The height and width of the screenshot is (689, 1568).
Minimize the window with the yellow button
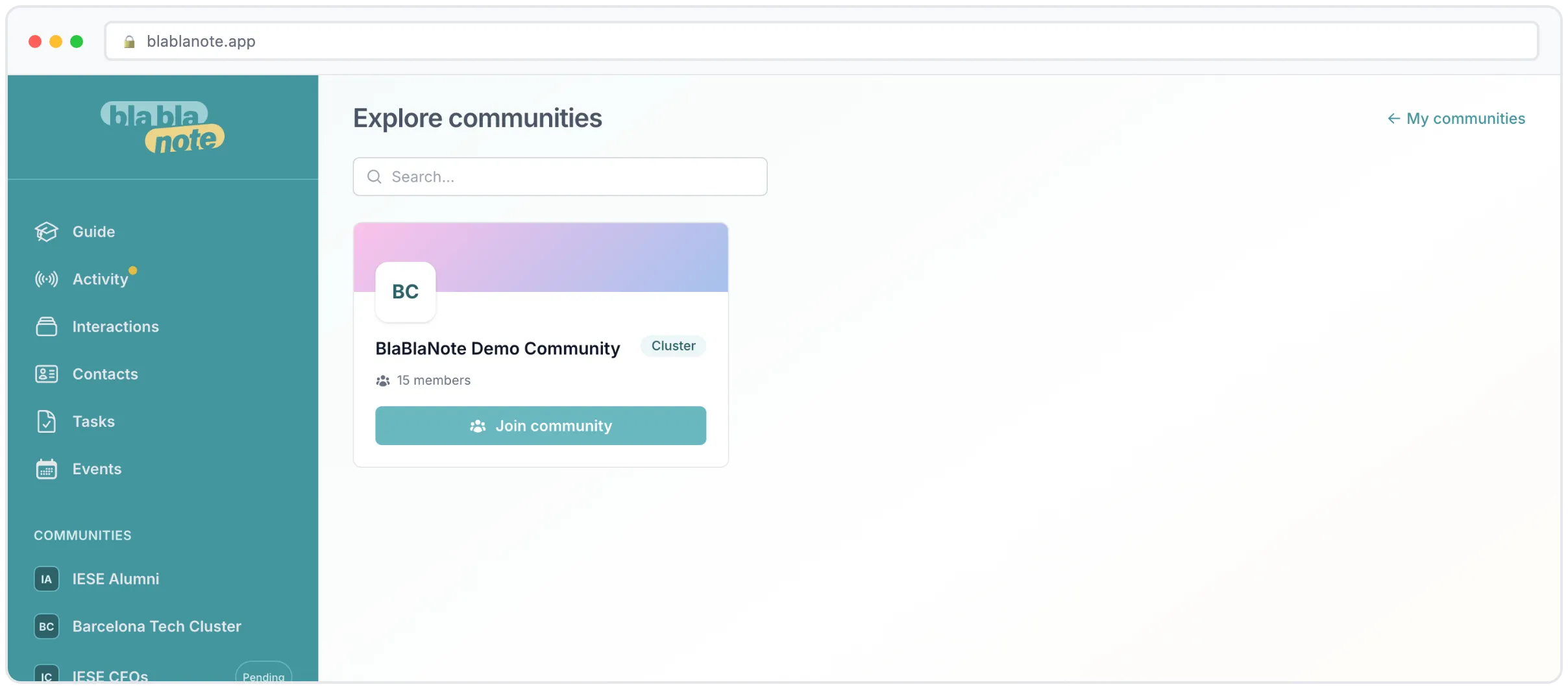tap(56, 42)
